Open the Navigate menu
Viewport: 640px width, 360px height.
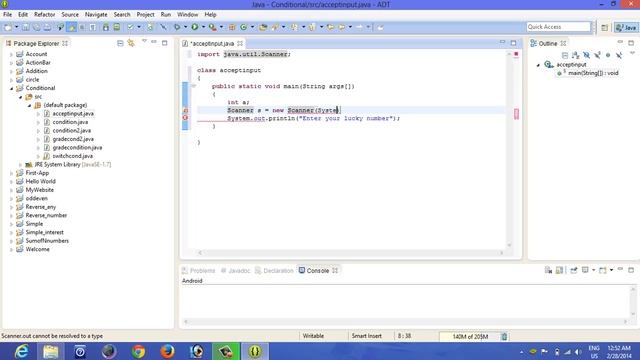(96, 14)
